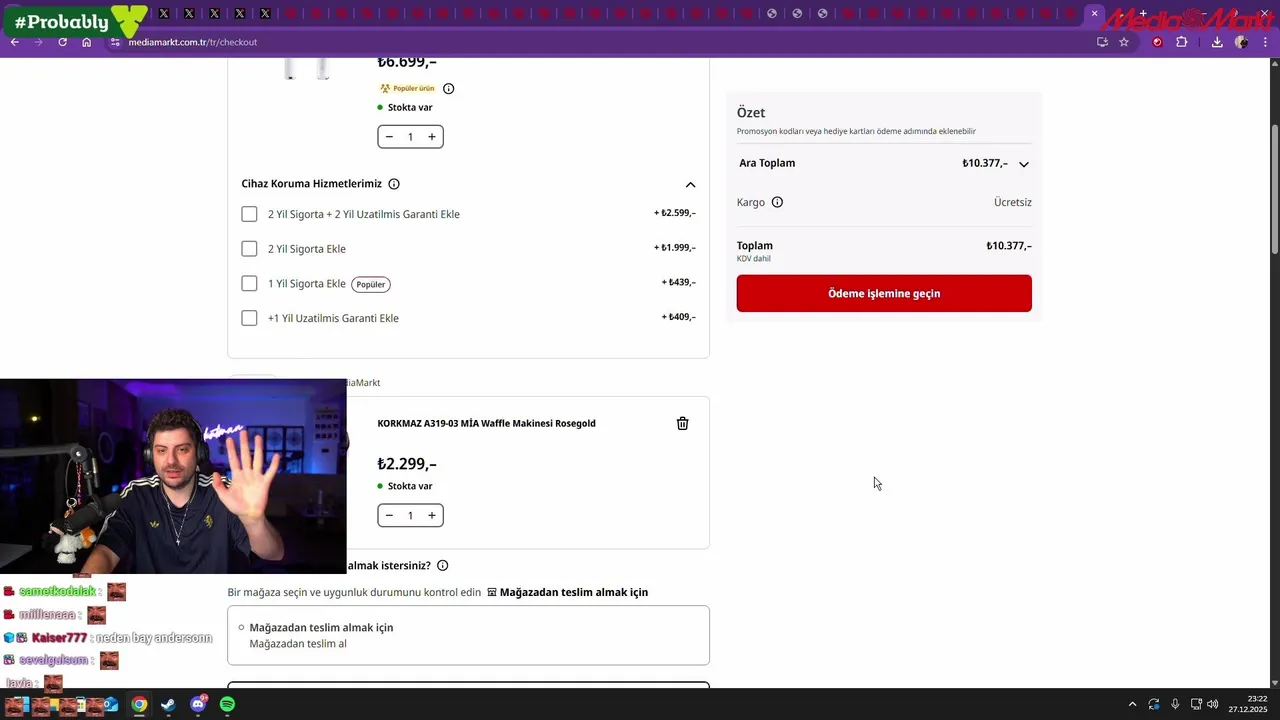
Task: Open Spotify from the taskbar
Action: pyautogui.click(x=227, y=705)
